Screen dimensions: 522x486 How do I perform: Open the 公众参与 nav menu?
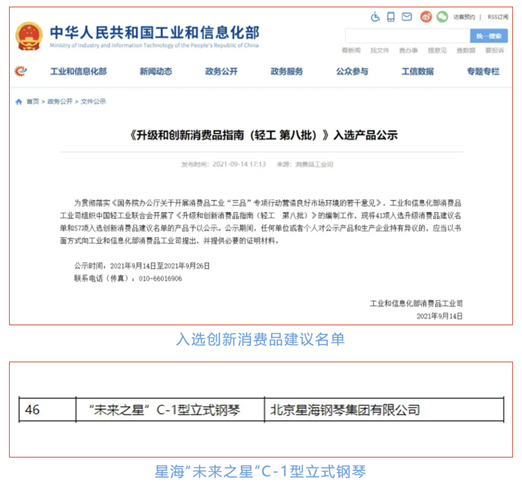(352, 71)
